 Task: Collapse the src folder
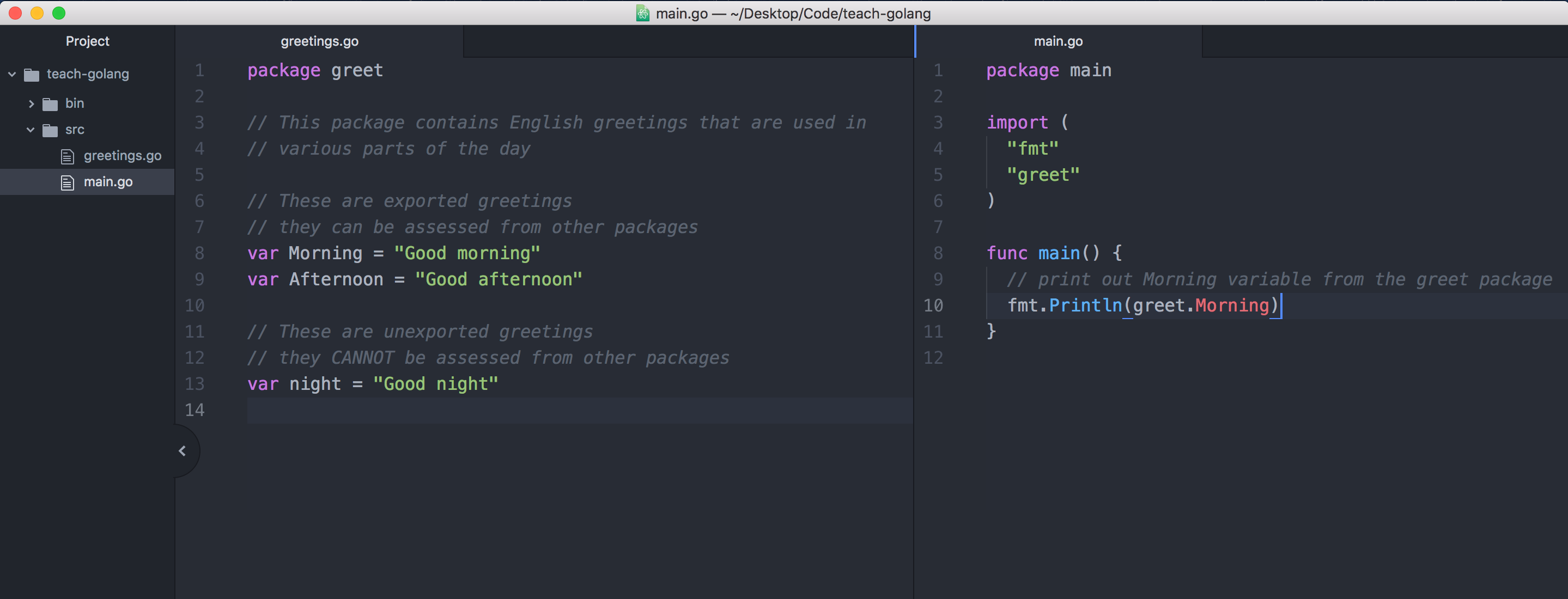[30, 130]
